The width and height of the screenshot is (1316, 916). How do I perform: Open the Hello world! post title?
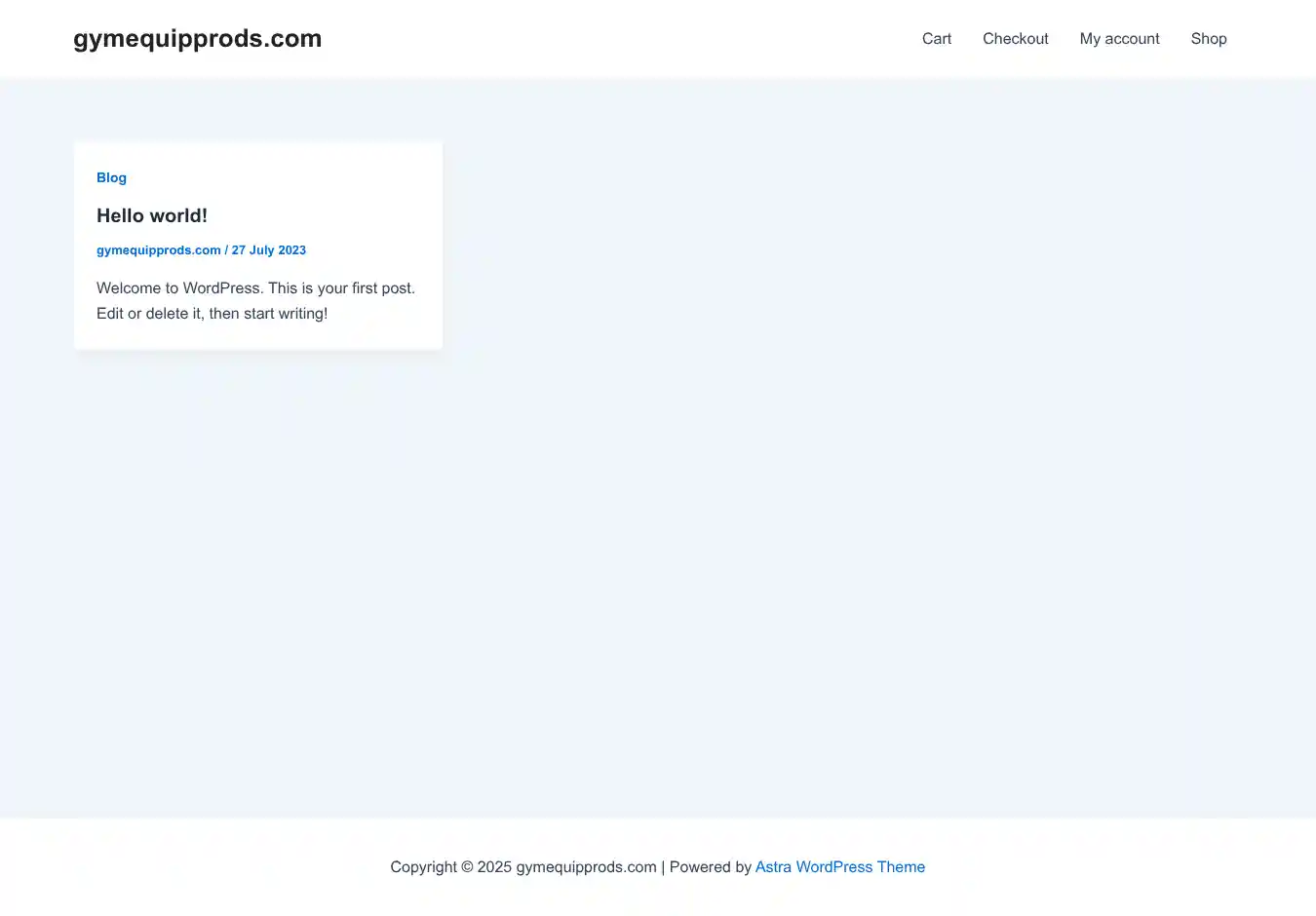click(152, 215)
